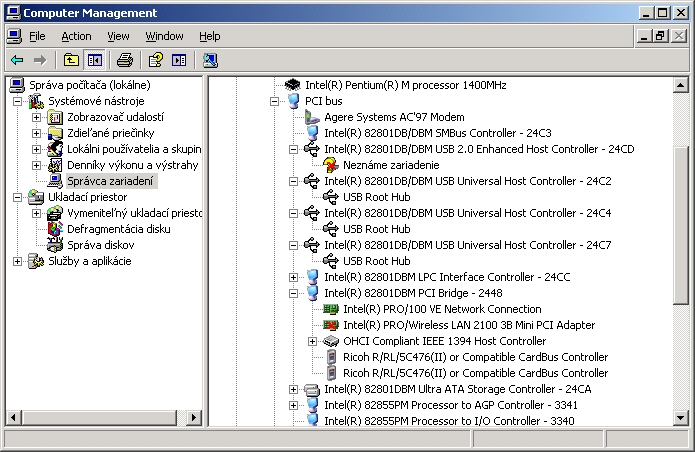Click the left pane horizontal scrollbar right arrow
The width and height of the screenshot is (695, 452).
coord(194,417)
